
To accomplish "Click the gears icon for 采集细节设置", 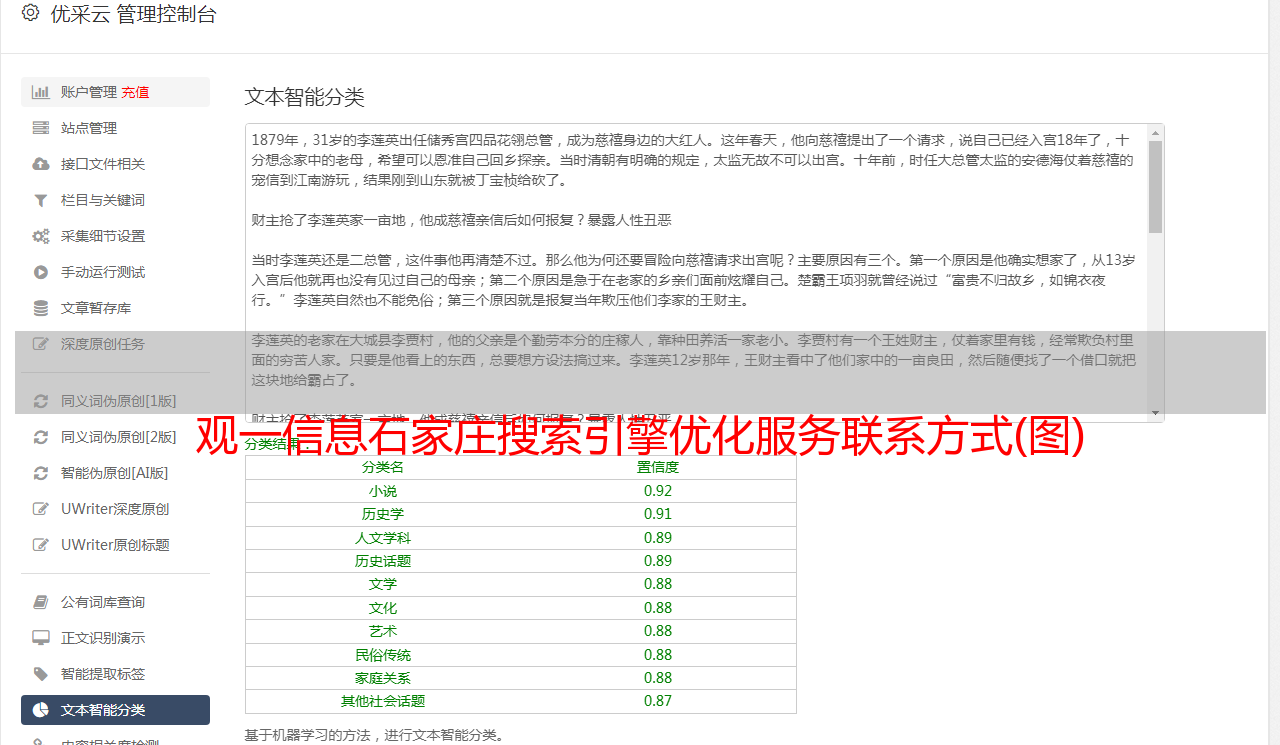I will tap(41, 236).
